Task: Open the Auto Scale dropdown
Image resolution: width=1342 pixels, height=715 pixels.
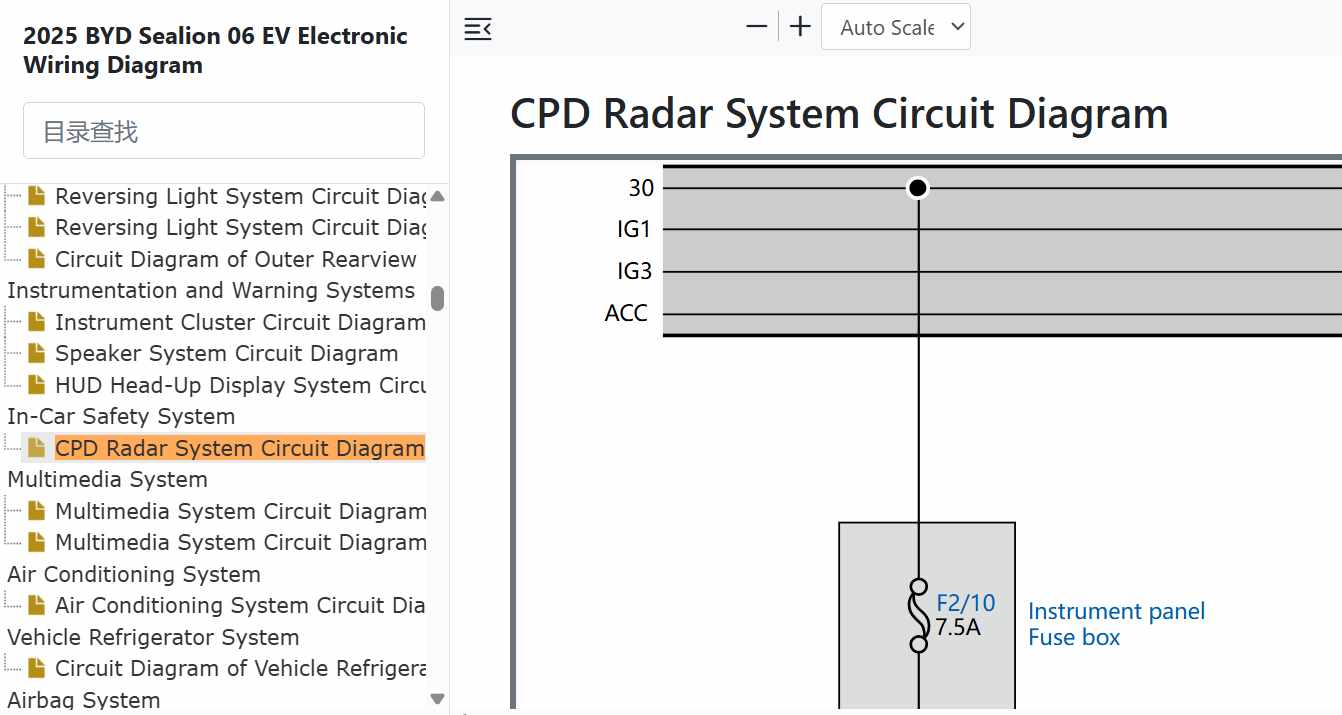Action: 896,27
